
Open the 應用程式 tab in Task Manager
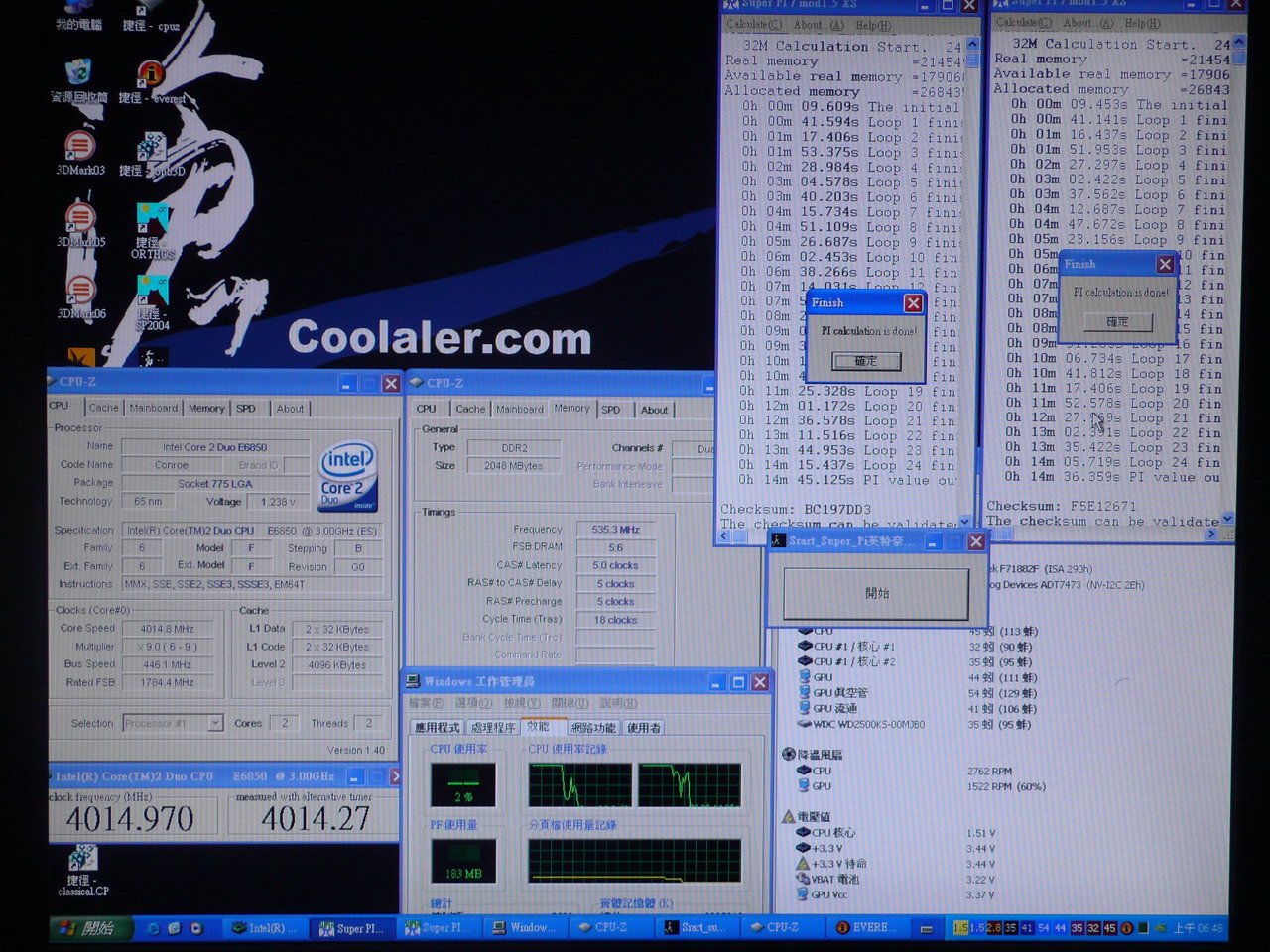coord(438,728)
